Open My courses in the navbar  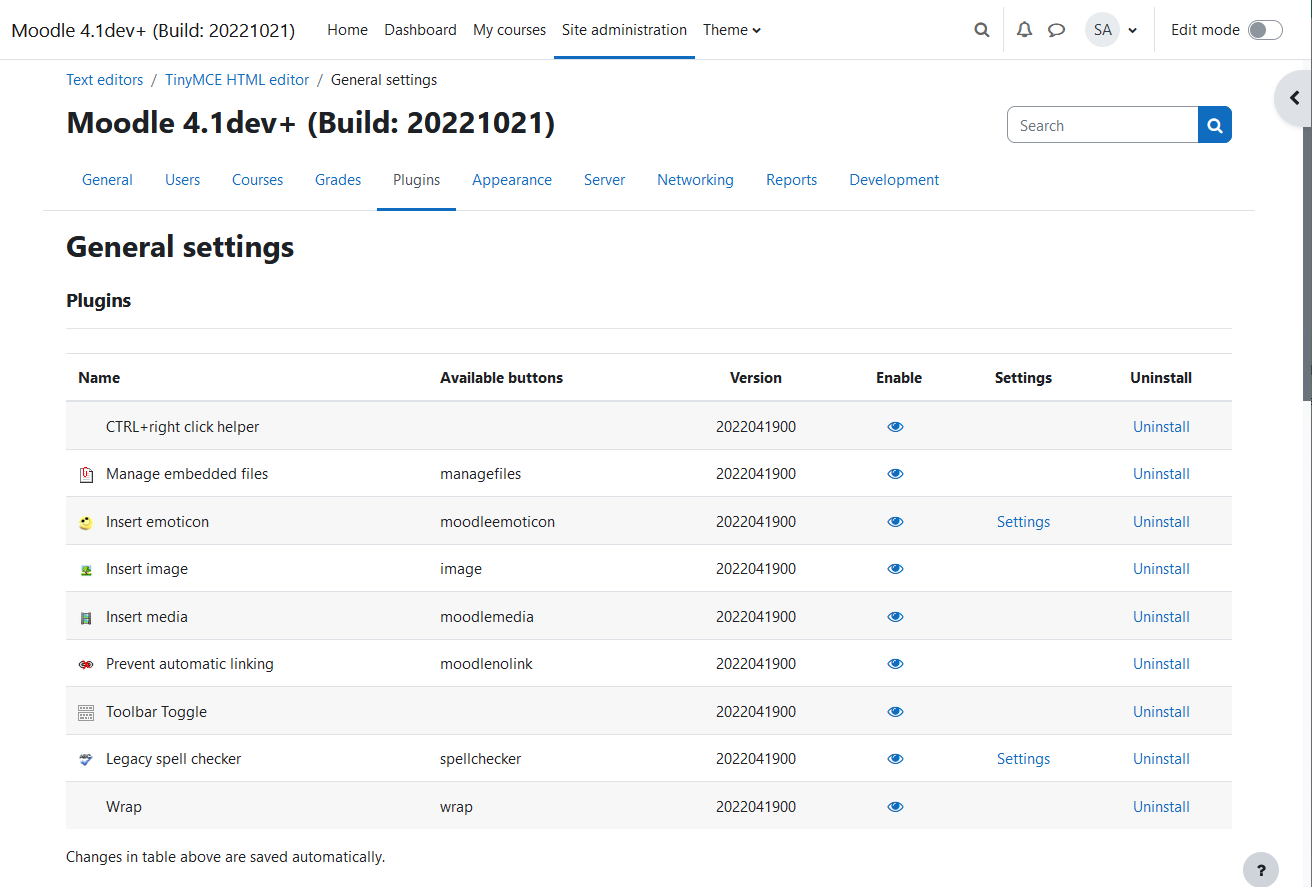(x=509, y=30)
